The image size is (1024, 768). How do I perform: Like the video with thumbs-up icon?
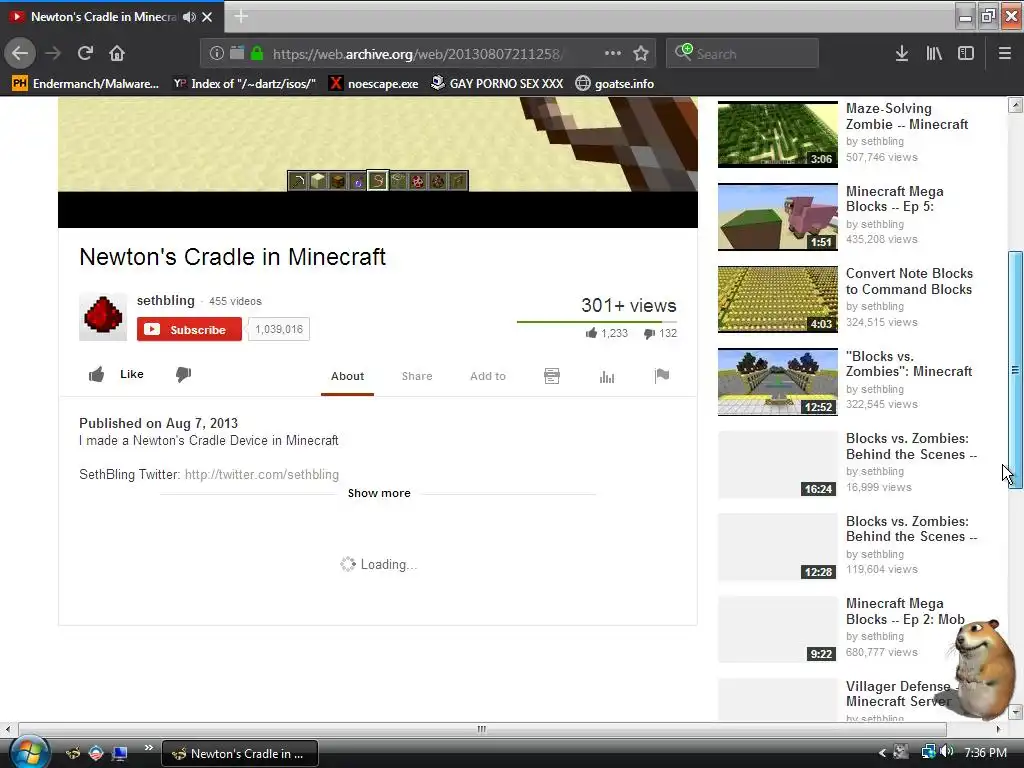pyautogui.click(x=97, y=374)
